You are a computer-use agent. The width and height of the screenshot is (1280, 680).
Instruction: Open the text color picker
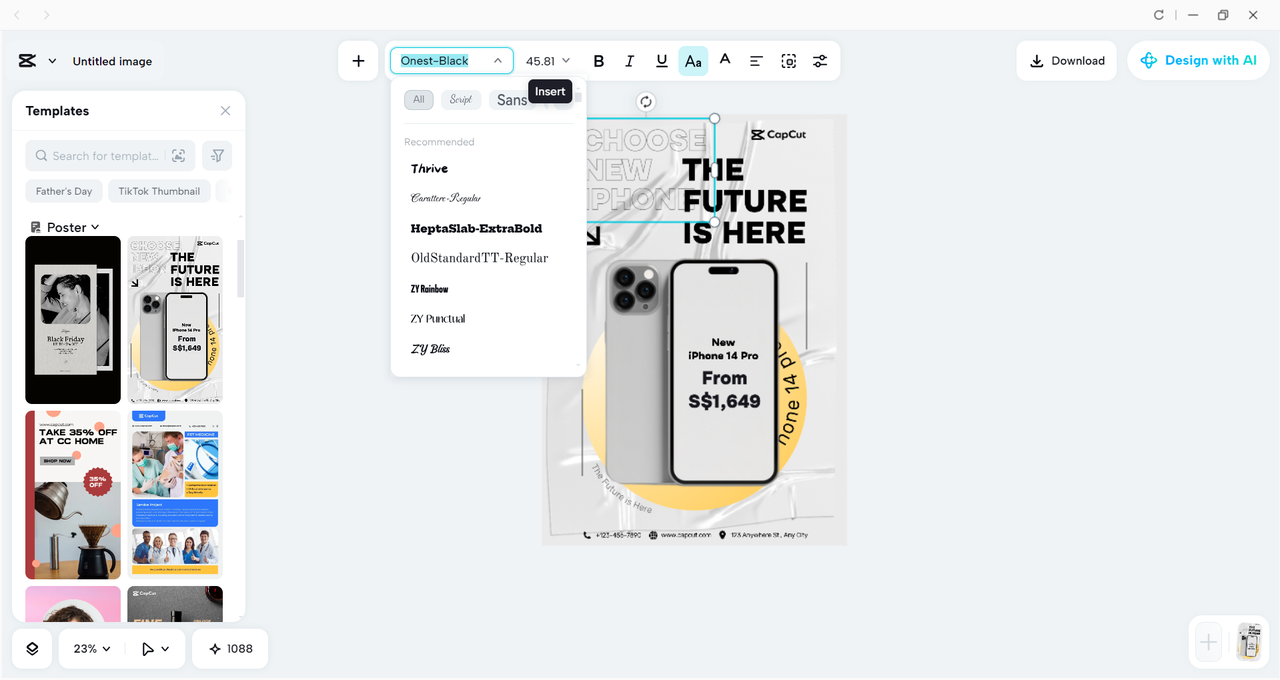[725, 61]
